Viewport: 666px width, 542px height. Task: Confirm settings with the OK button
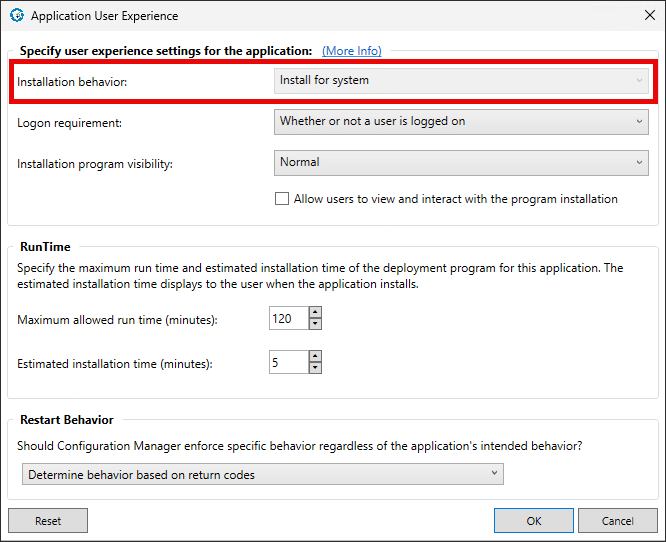[534, 521]
